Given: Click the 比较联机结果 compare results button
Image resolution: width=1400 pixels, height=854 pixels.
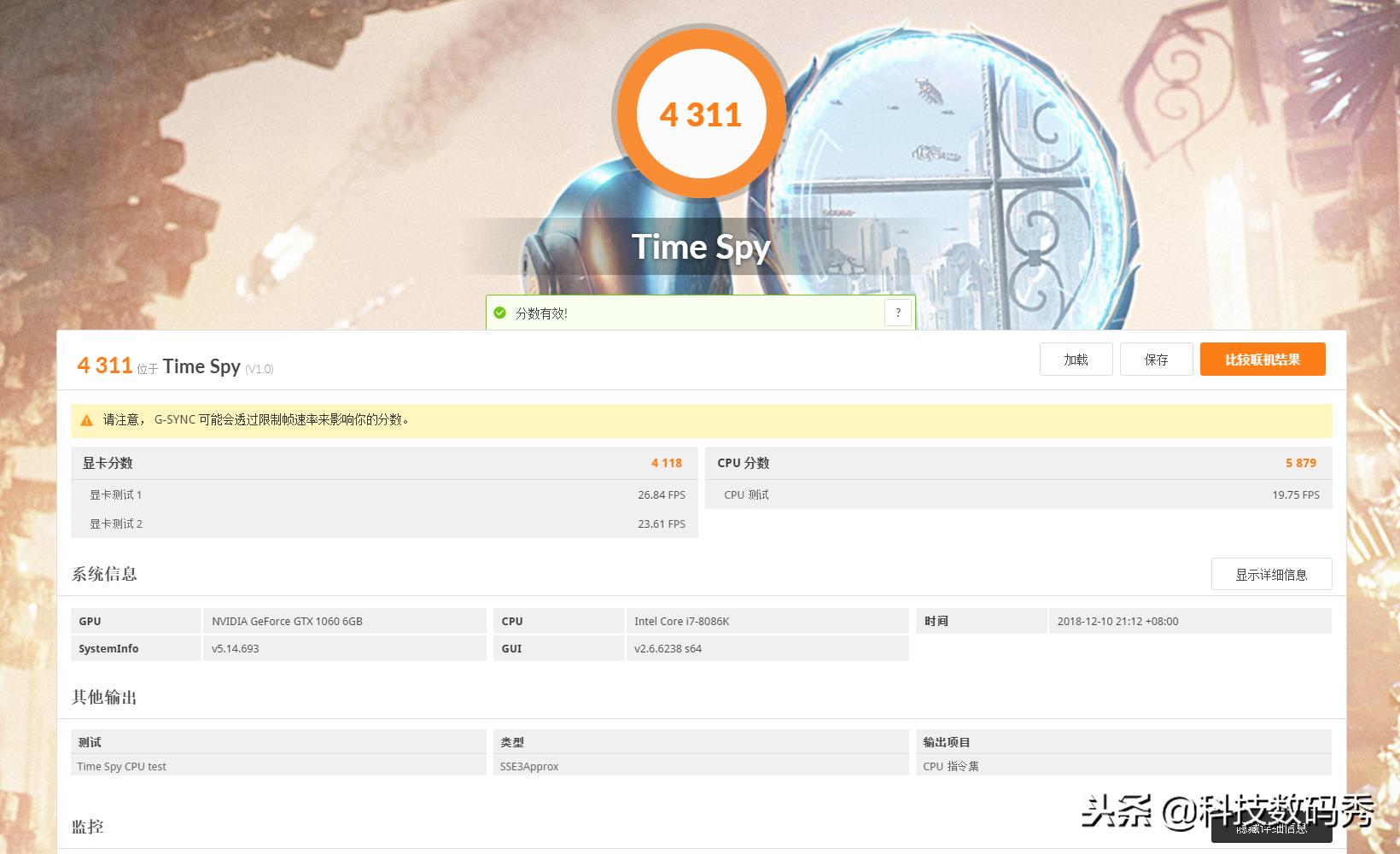Looking at the screenshot, I should pyautogui.click(x=1263, y=359).
